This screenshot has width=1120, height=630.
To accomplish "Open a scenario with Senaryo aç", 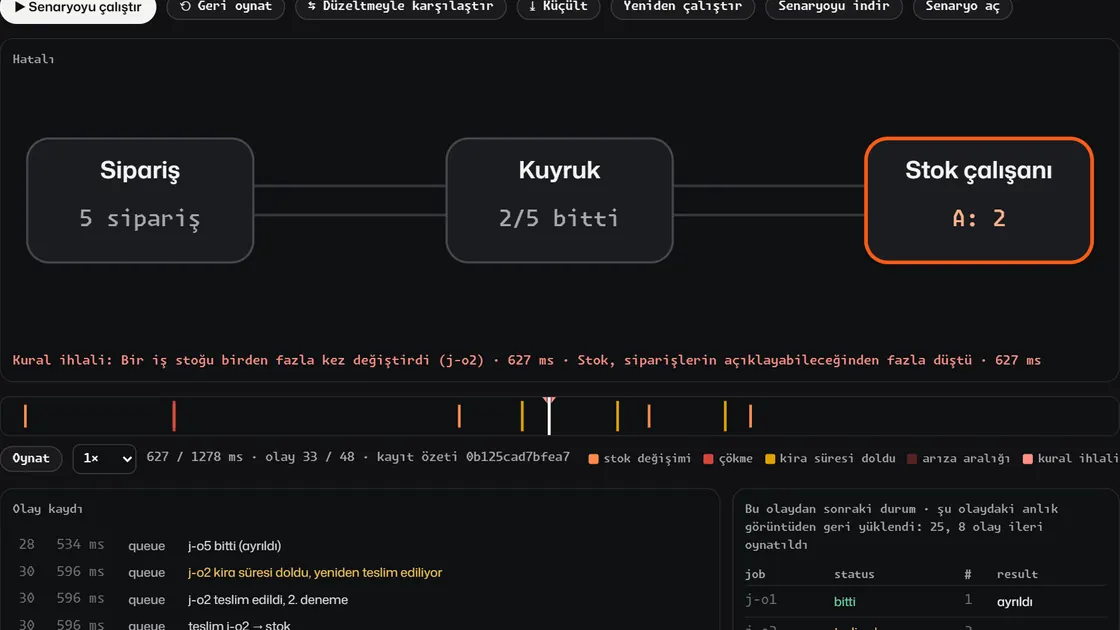I will coord(962,7).
